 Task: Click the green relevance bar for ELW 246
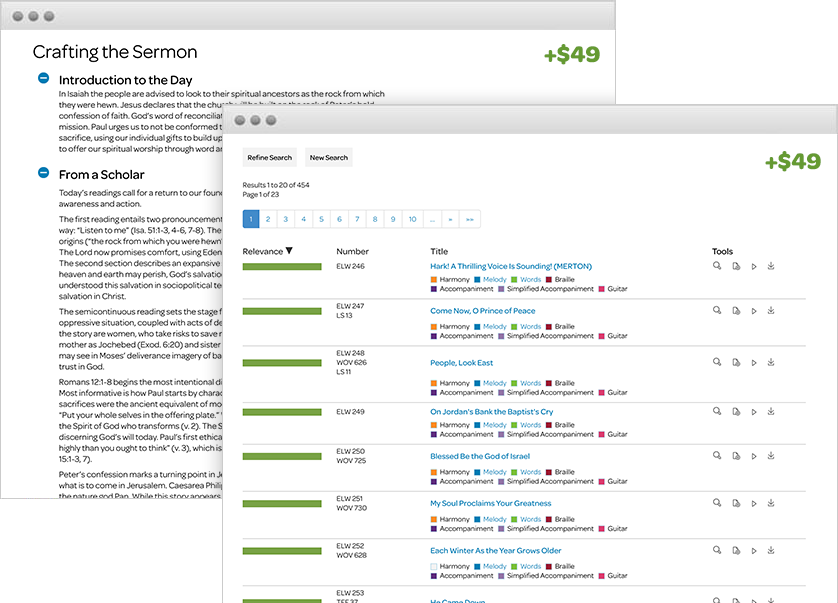(x=282, y=266)
